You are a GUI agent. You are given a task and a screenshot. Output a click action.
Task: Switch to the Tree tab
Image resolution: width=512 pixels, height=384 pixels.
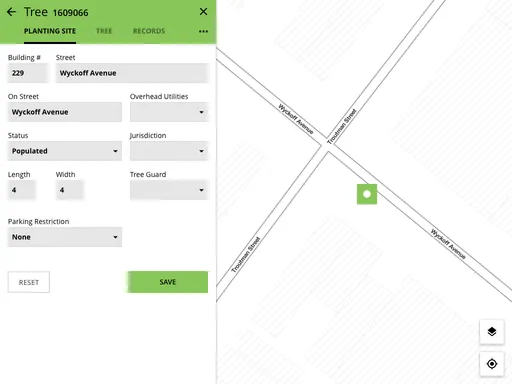coord(104,31)
